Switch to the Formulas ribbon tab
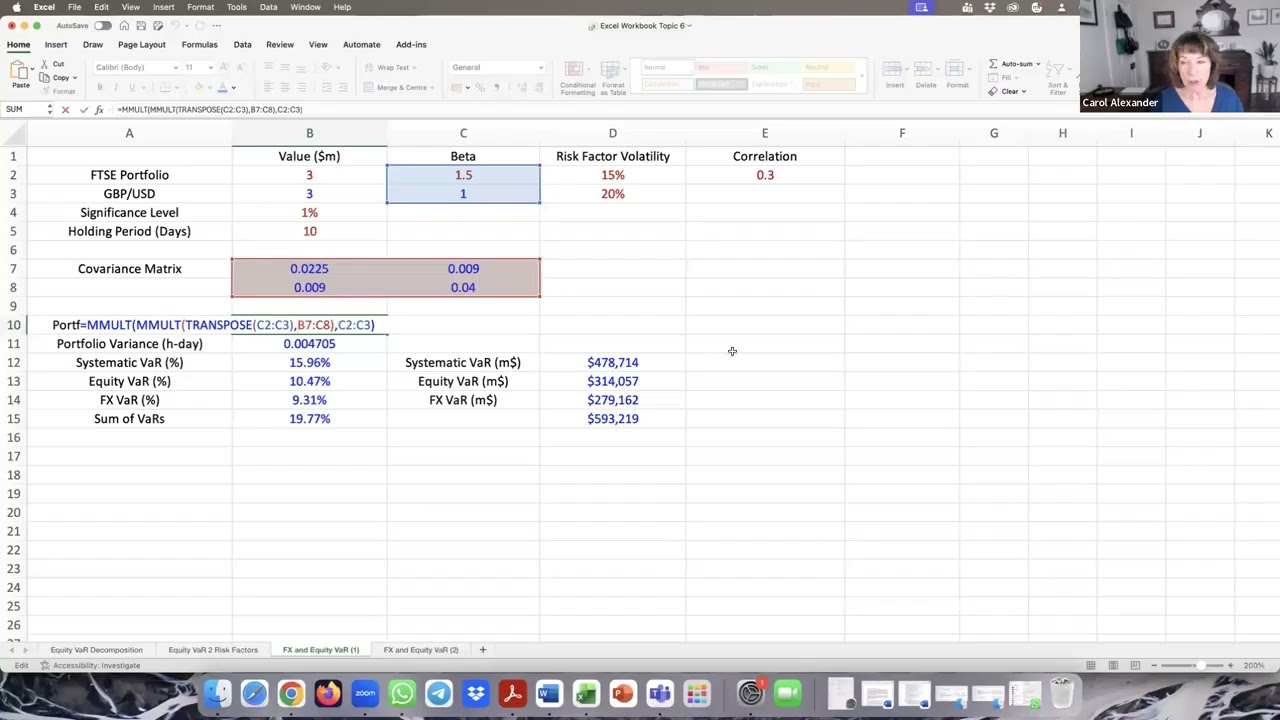The width and height of the screenshot is (1280, 720). point(199,45)
